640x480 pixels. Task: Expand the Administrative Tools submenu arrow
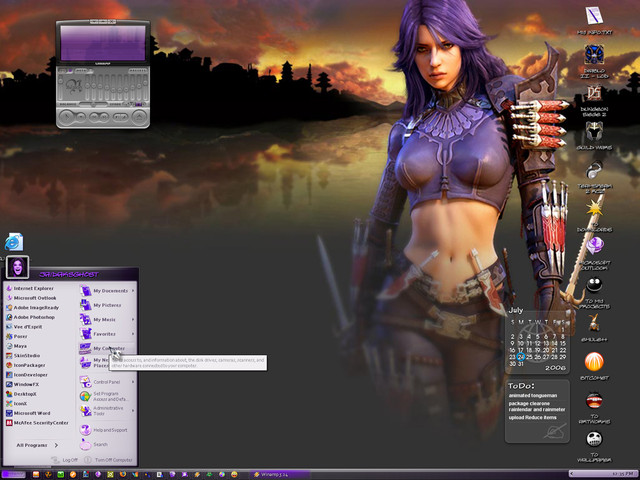click(133, 411)
